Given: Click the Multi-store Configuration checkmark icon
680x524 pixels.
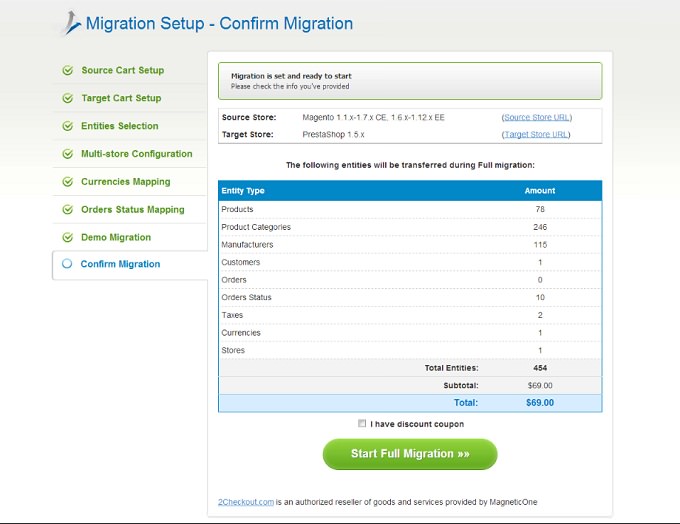Looking at the screenshot, I should pyautogui.click(x=68, y=154).
